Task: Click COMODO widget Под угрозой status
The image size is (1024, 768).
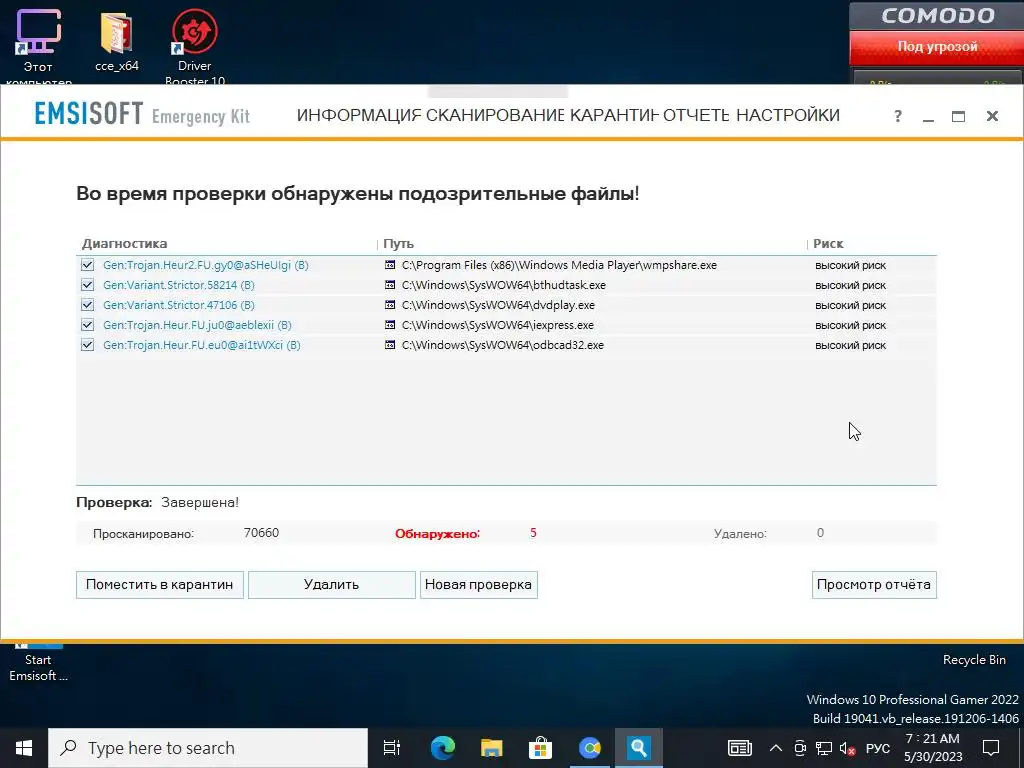Action: tap(936, 46)
